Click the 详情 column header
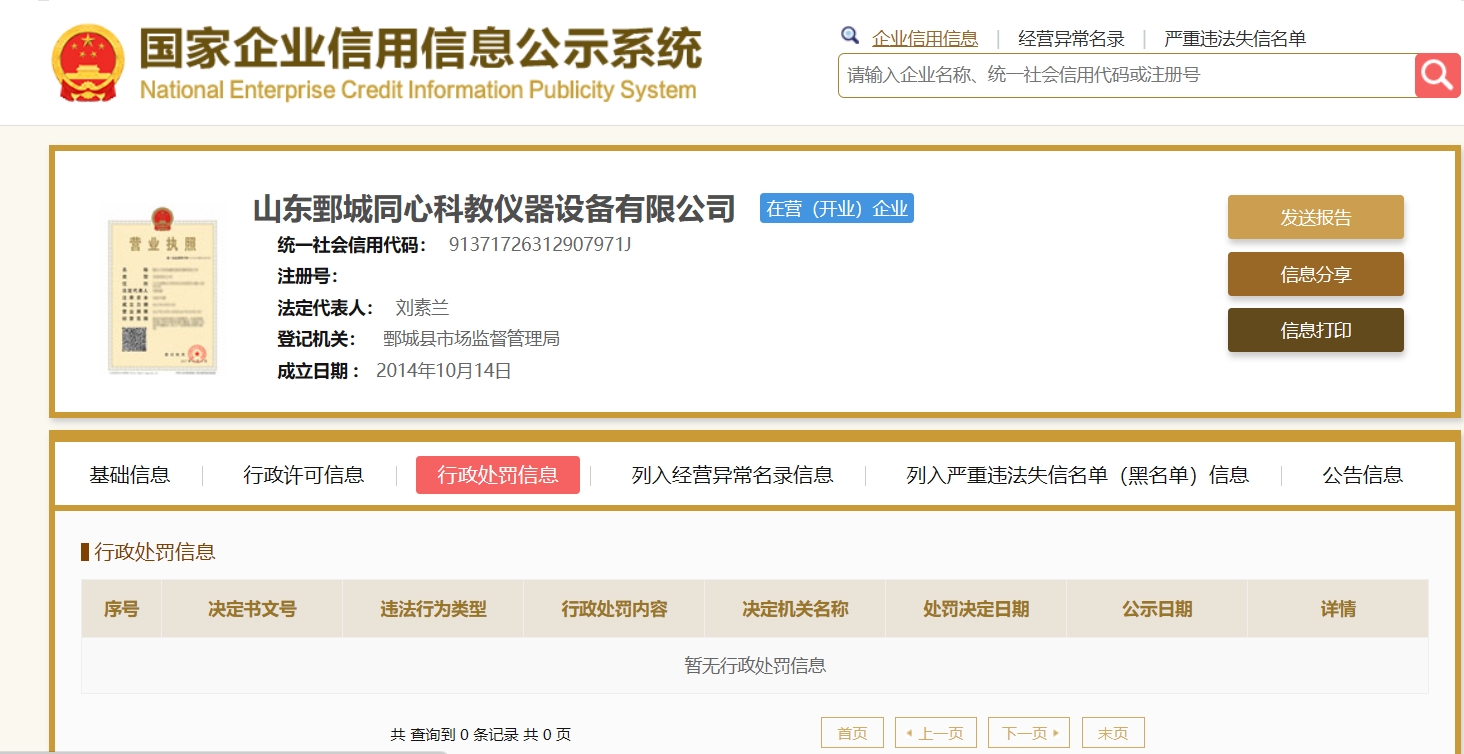1464x754 pixels. click(1338, 609)
